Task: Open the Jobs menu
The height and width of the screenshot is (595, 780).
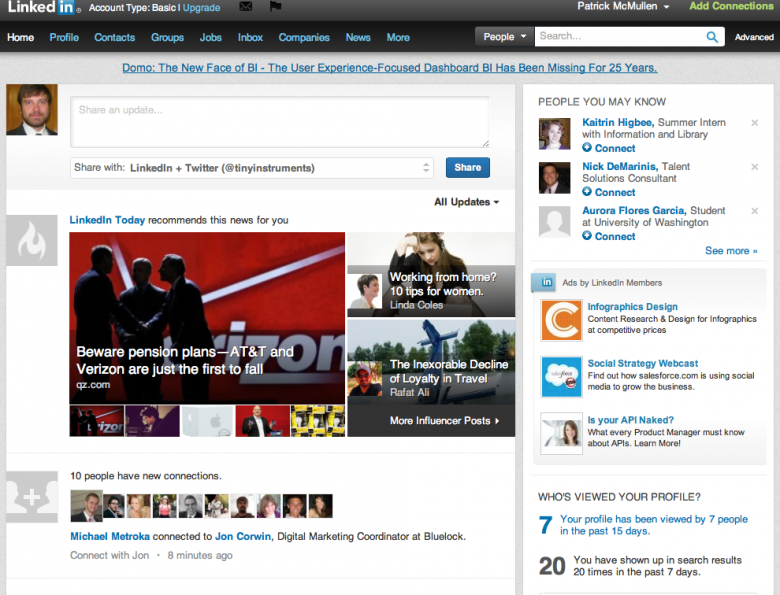Action: (210, 37)
